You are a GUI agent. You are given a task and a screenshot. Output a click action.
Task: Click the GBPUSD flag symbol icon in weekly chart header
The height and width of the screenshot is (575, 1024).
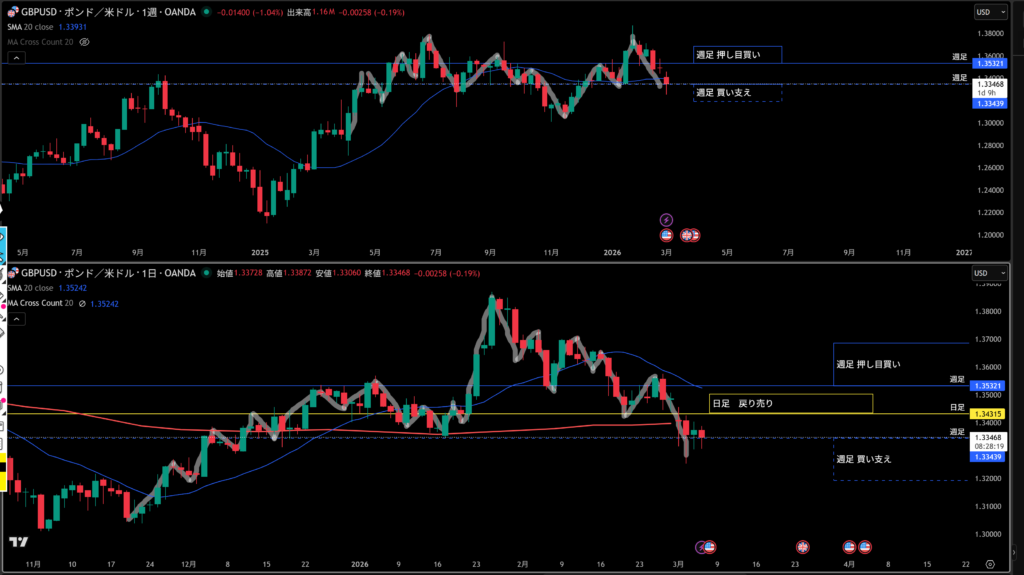(x=13, y=12)
